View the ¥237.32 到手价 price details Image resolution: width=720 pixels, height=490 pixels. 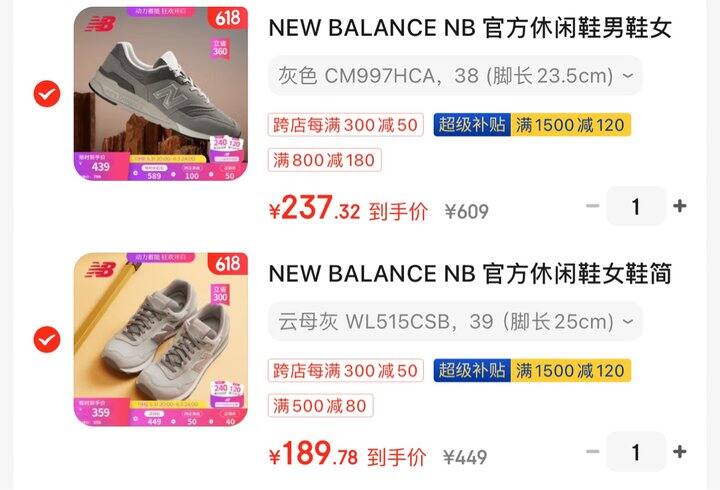tap(349, 208)
